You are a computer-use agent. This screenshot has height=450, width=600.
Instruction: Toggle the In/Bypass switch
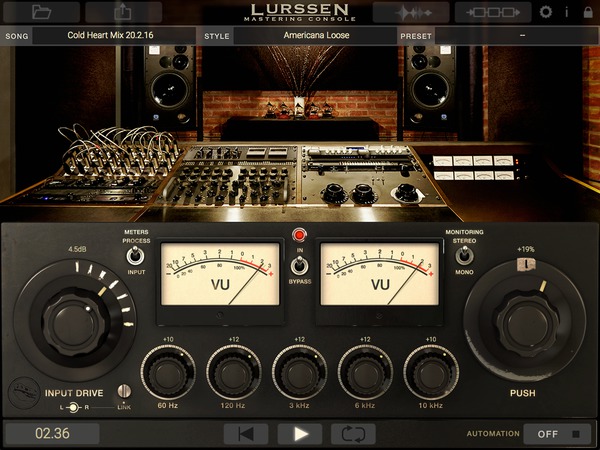297,266
